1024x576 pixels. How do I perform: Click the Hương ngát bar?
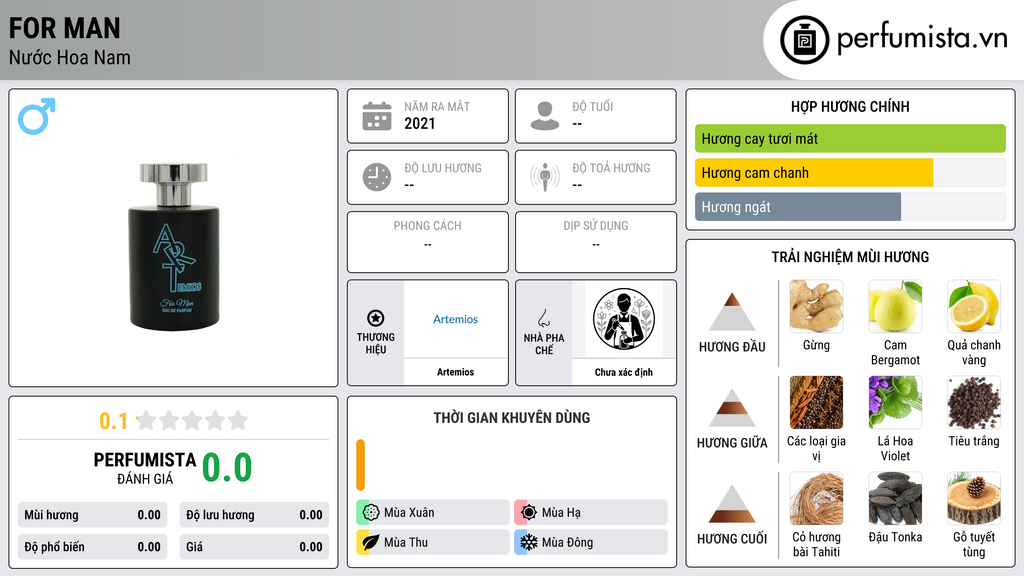tap(850, 206)
